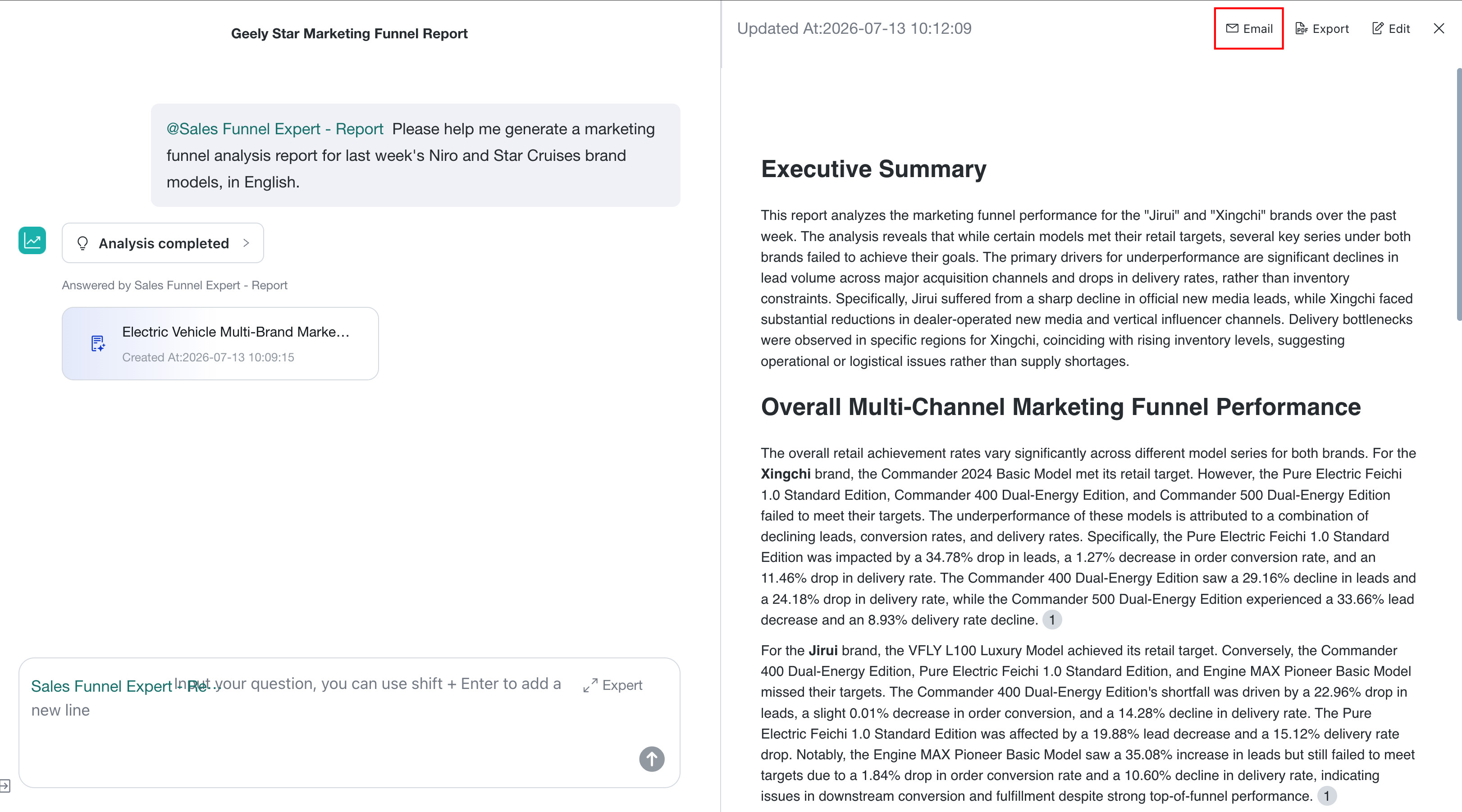Click the @Sales Funnel Expert - Report mention

(275, 129)
